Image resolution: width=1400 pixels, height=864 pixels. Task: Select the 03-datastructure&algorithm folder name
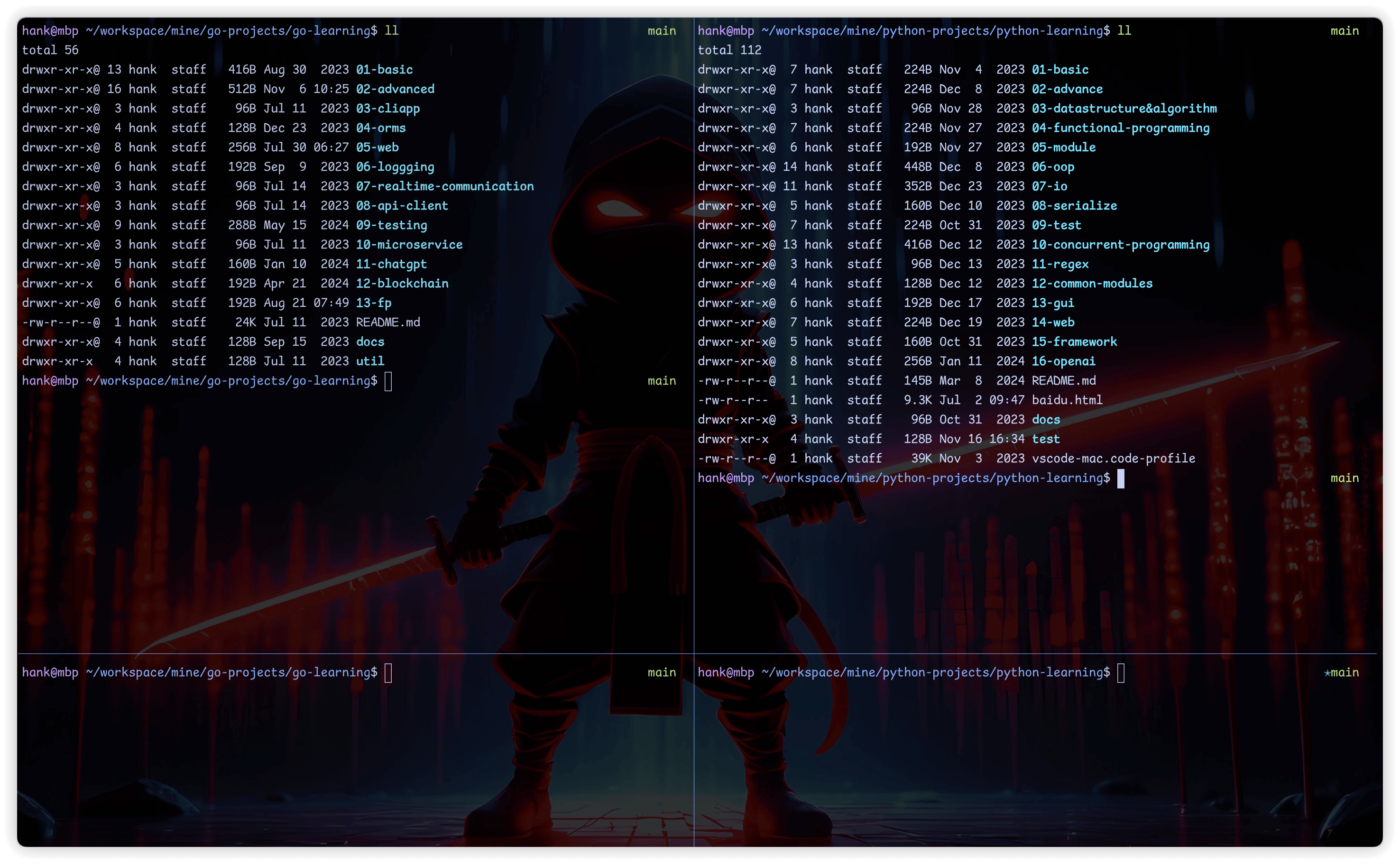(1124, 109)
